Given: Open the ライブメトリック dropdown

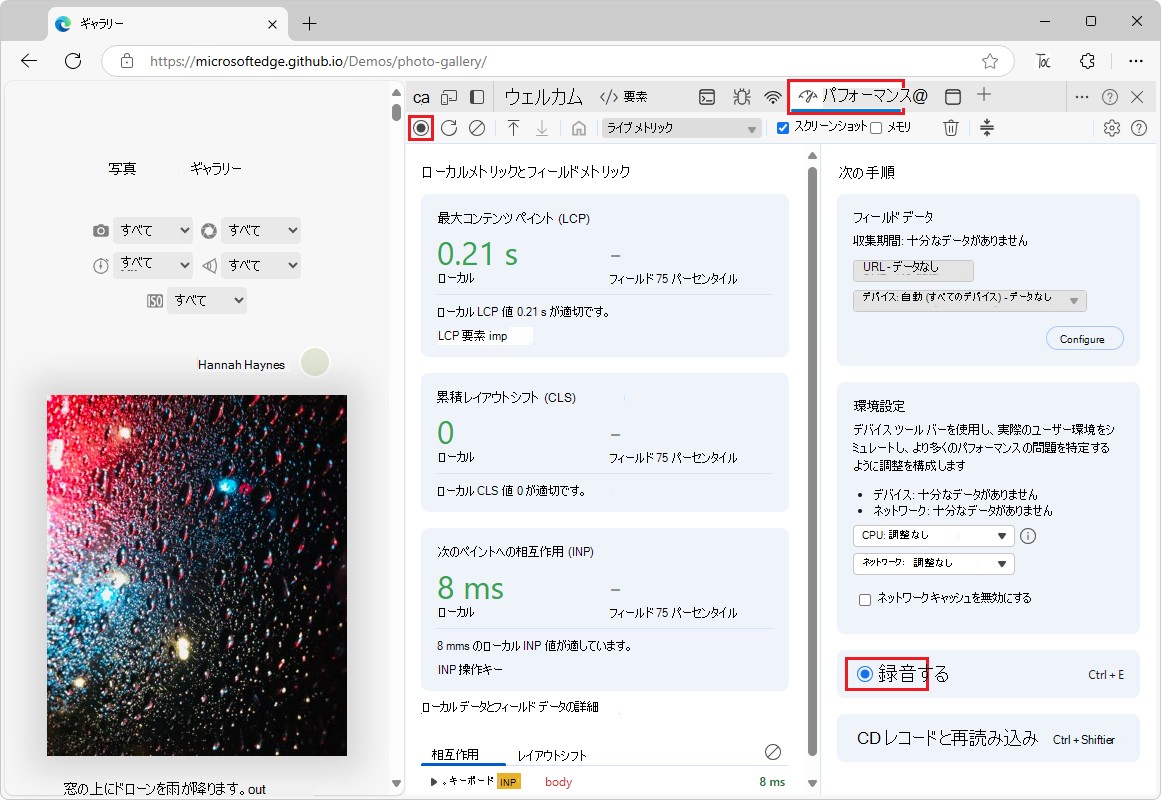Looking at the screenshot, I should 680,127.
